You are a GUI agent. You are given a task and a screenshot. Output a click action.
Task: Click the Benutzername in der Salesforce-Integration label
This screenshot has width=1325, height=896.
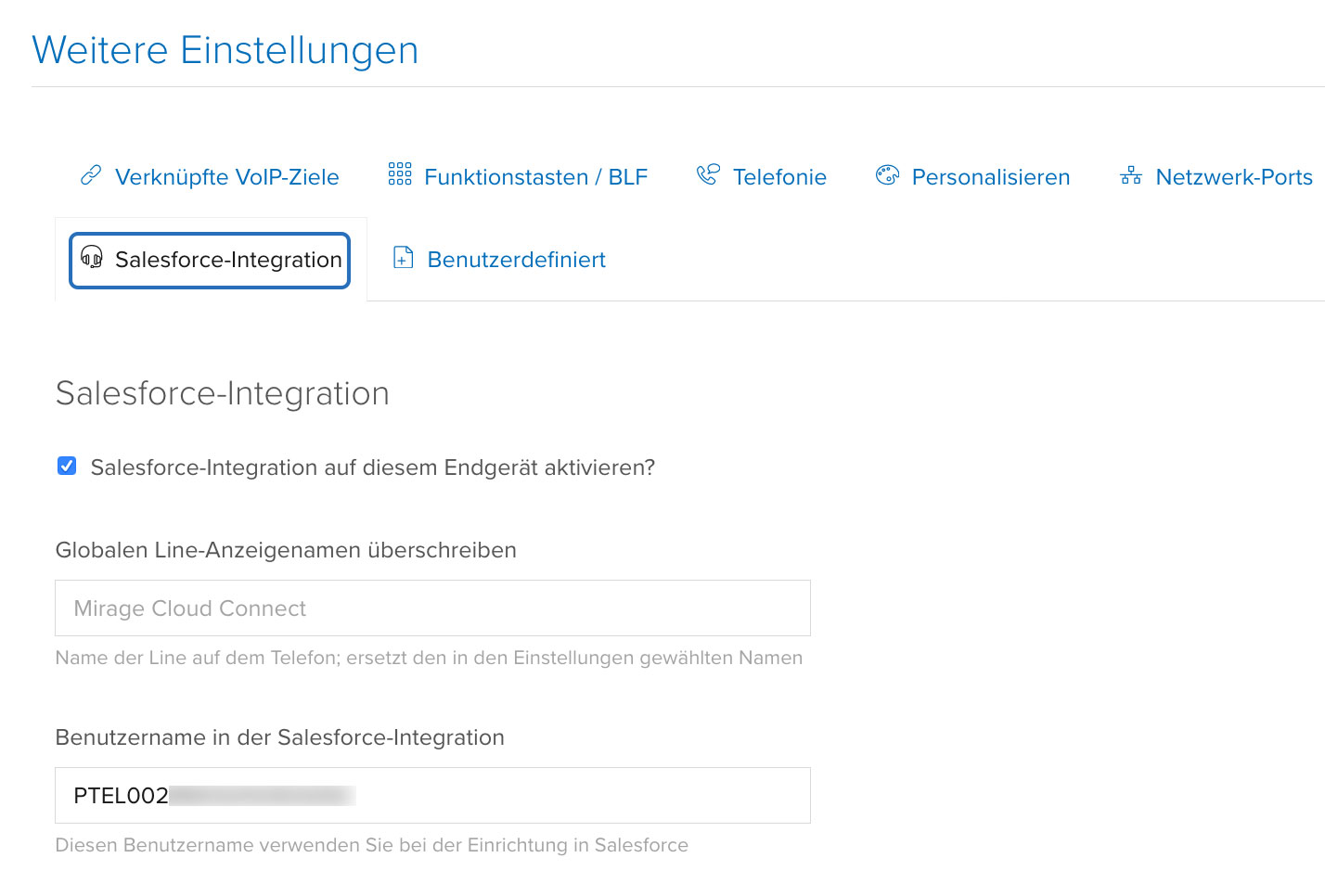pos(280,737)
